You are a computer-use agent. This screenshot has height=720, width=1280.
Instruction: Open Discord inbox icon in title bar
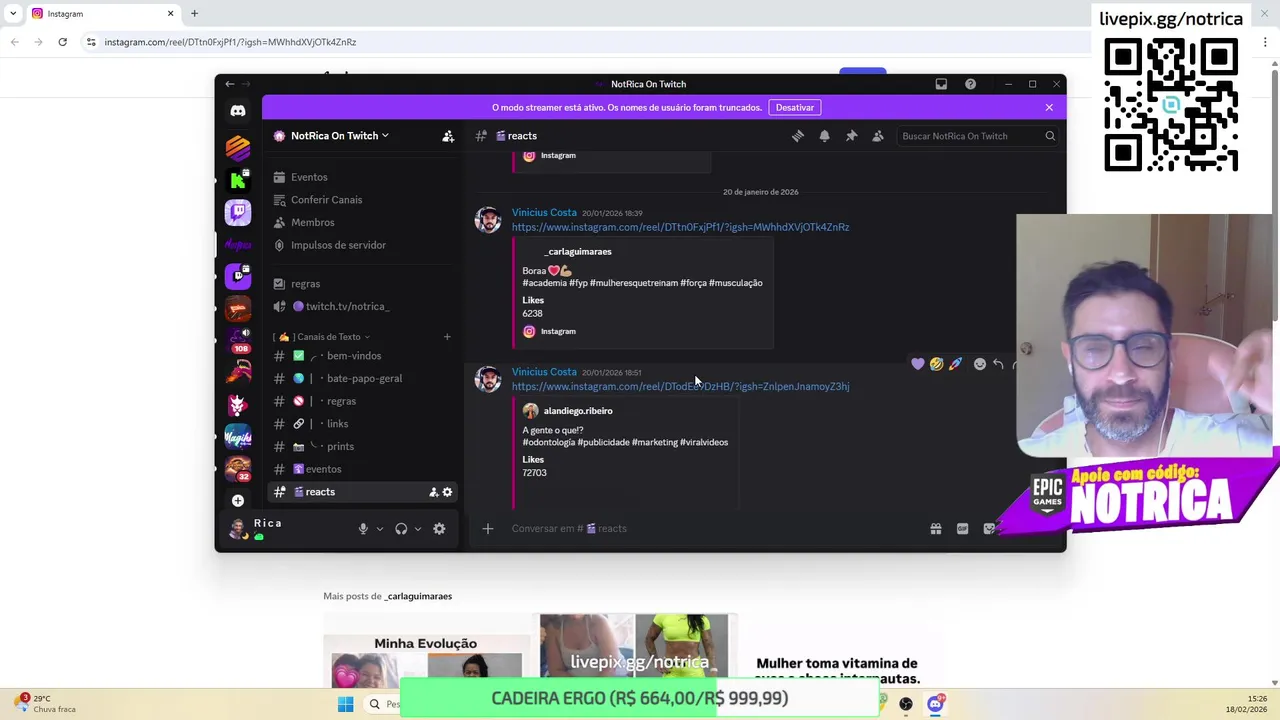click(x=941, y=84)
